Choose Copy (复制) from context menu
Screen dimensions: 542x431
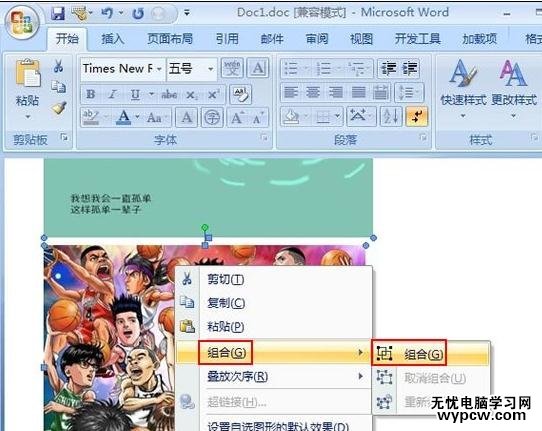[275, 303]
